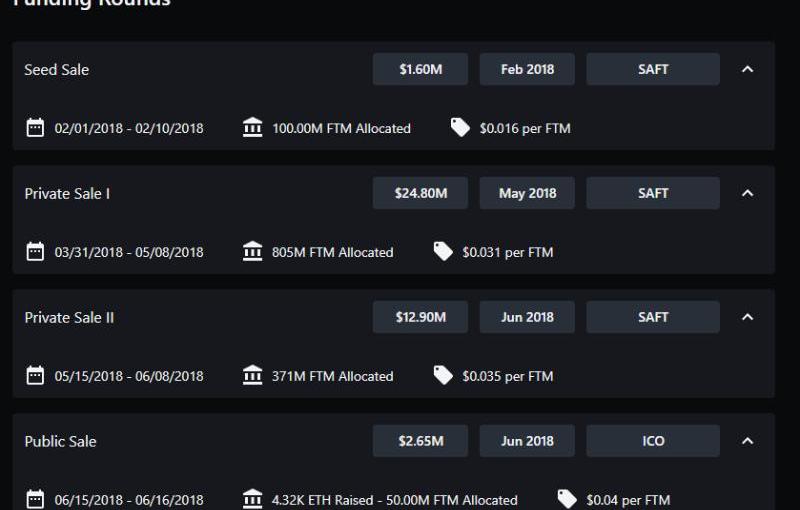800x510 pixels.
Task: Click the price tag icon next to $0.016 per FTM
Action: click(x=460, y=128)
